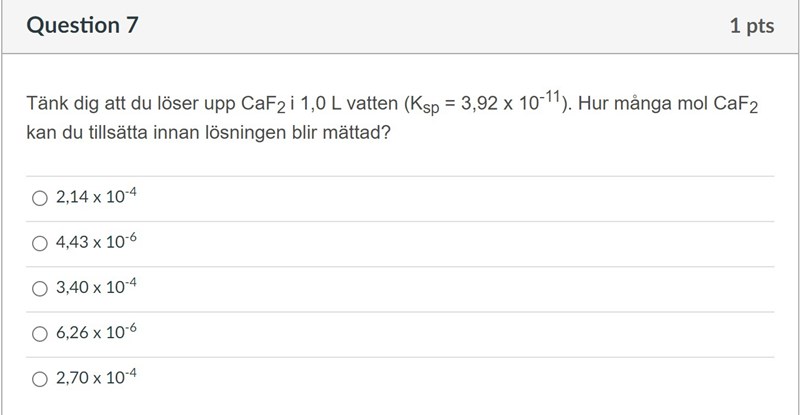This screenshot has width=800, height=415.
Task: Click the 1 pts points label
Action: click(752, 27)
